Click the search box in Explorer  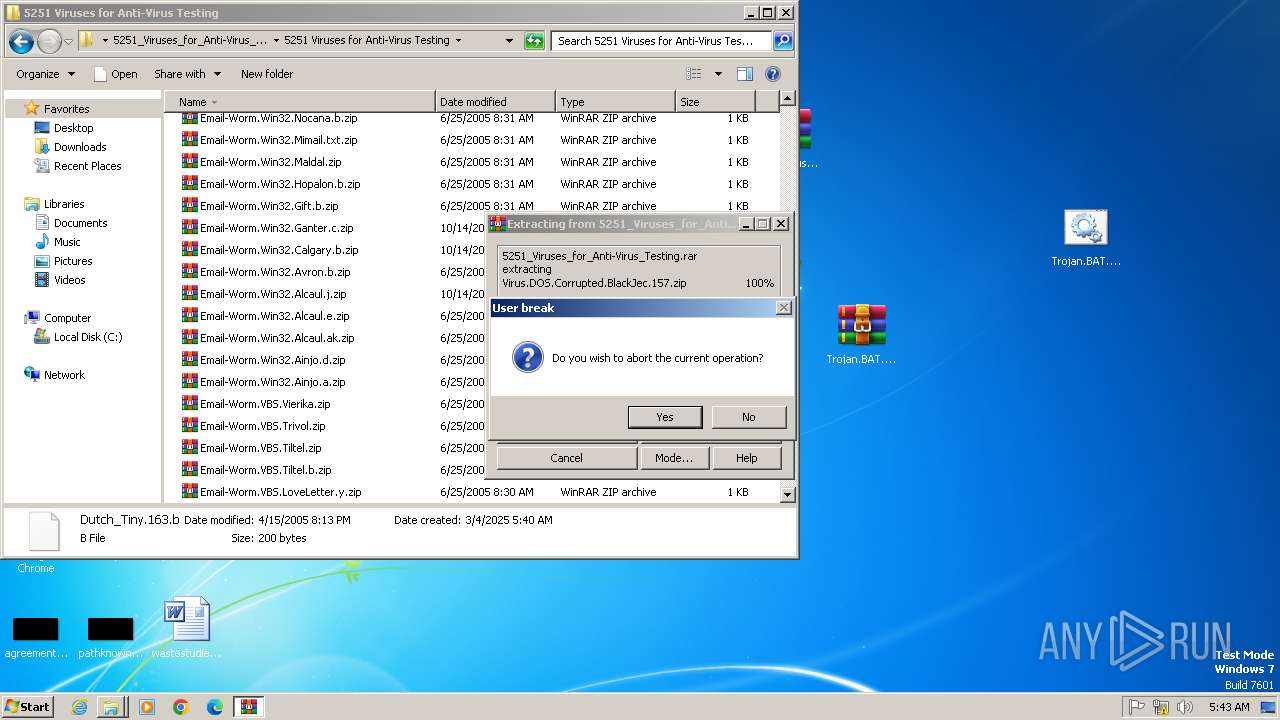660,41
